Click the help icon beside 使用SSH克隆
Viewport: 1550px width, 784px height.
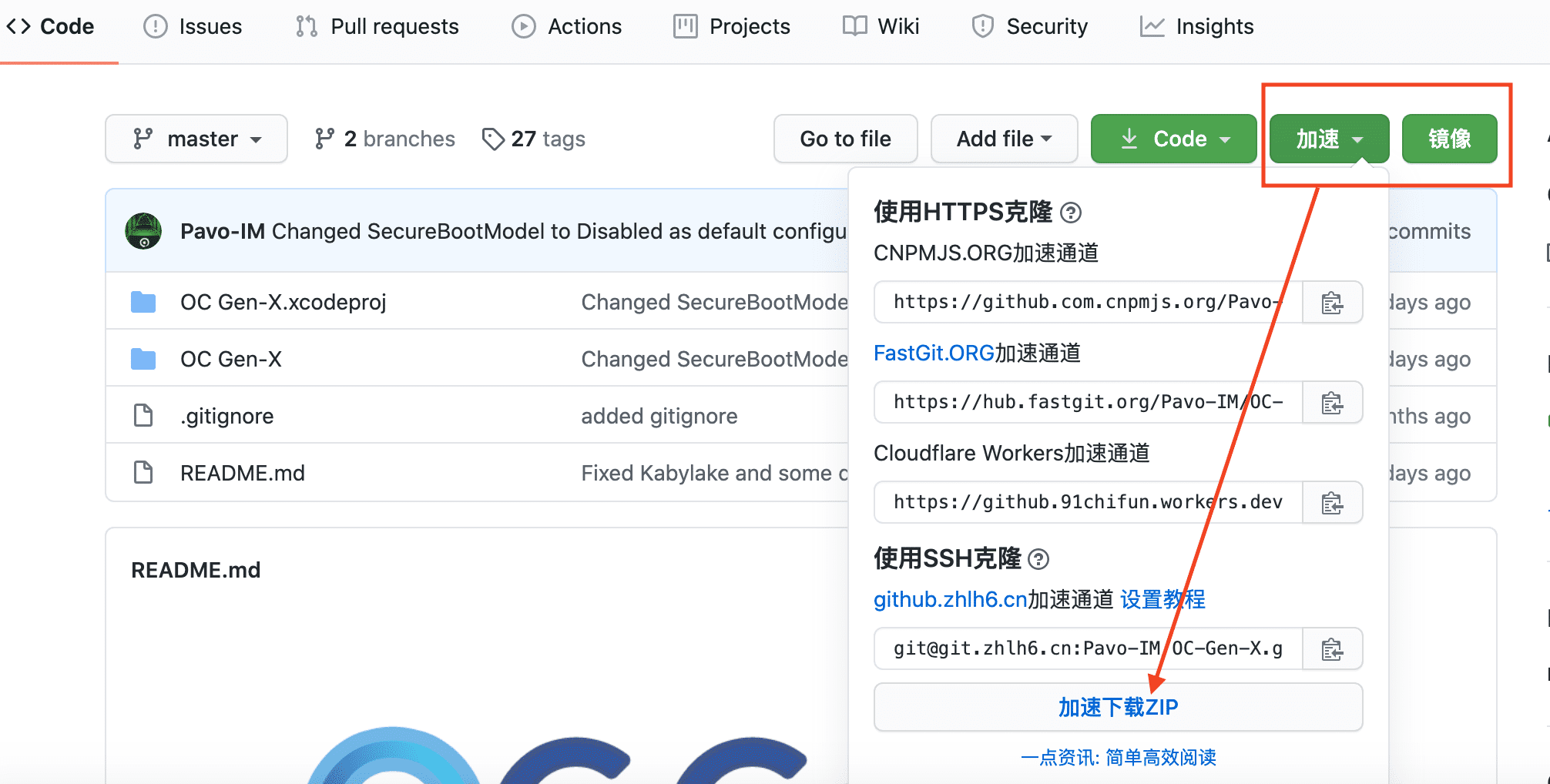pyautogui.click(x=1038, y=559)
